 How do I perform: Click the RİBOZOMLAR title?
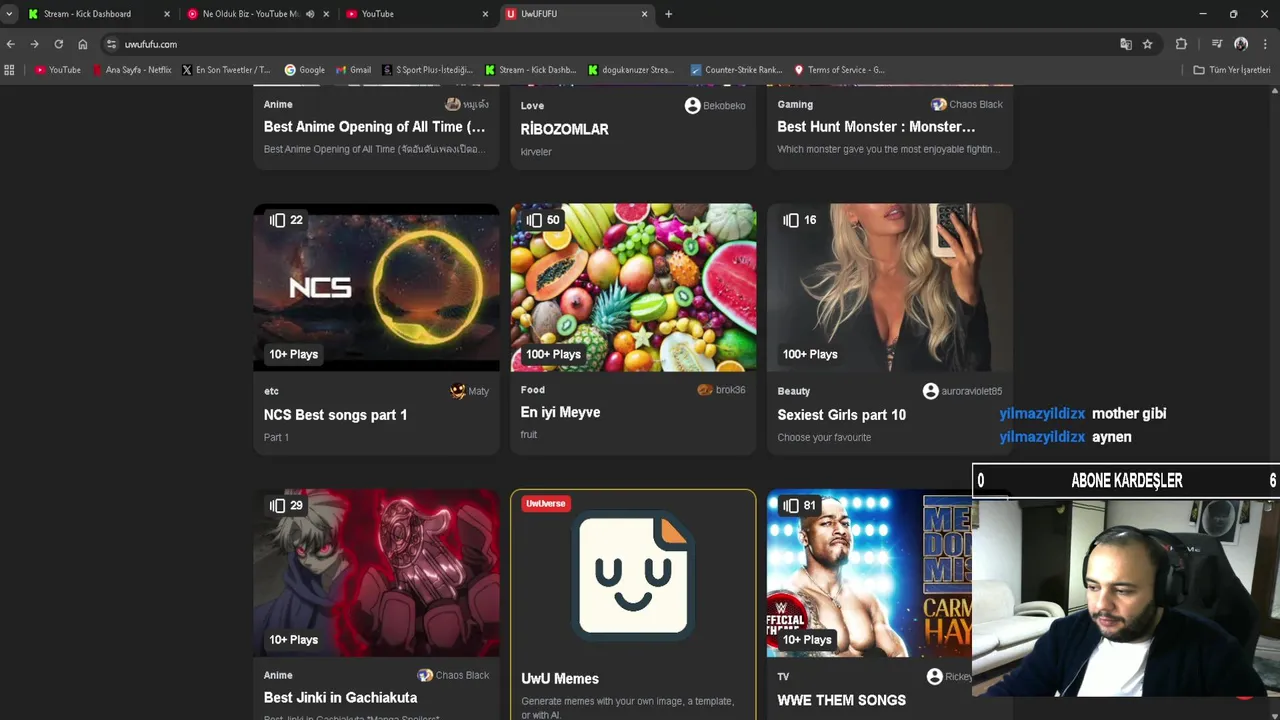click(x=564, y=129)
